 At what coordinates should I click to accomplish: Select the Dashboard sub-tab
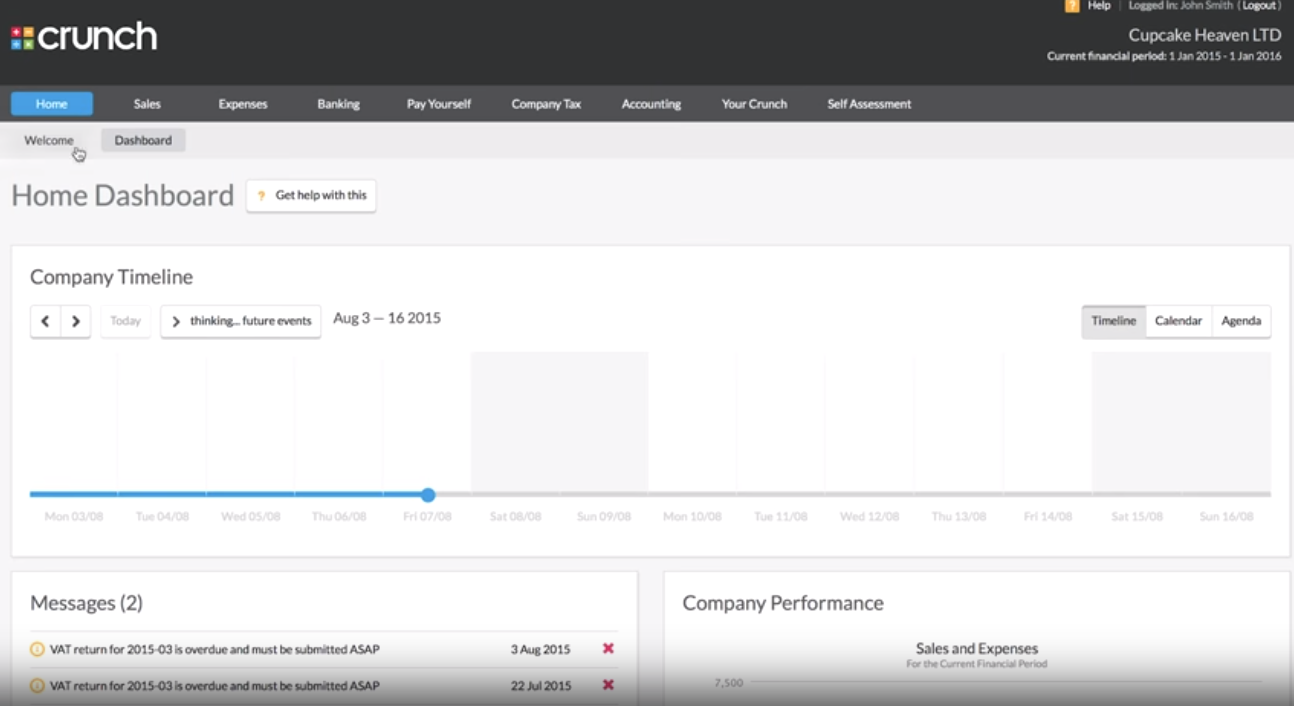[x=143, y=141]
